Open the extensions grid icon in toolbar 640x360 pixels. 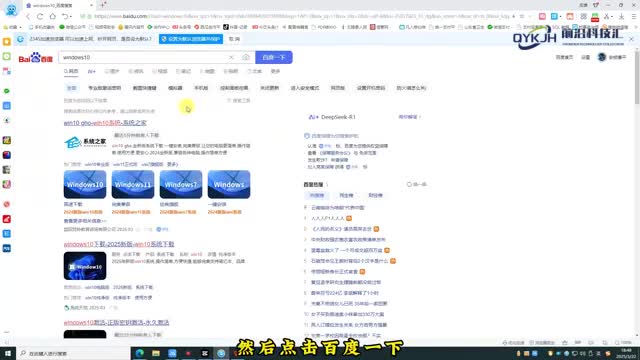(x=584, y=16)
